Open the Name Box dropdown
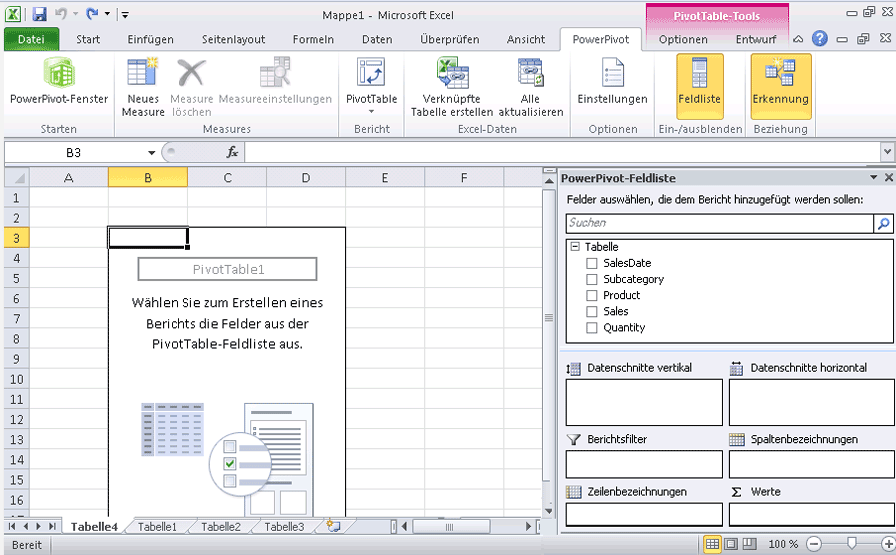The height and width of the screenshot is (555, 896). coord(151,153)
